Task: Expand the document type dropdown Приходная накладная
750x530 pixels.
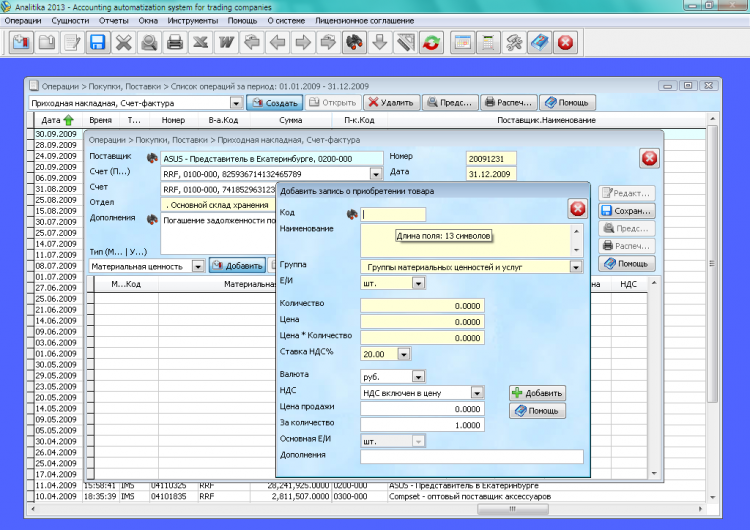Action: click(236, 103)
